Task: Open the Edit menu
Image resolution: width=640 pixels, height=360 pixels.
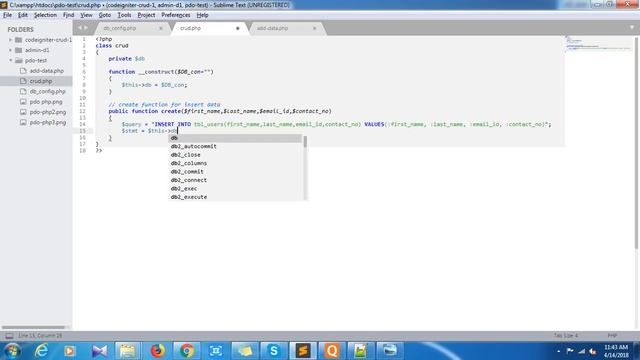Action: 22,15
